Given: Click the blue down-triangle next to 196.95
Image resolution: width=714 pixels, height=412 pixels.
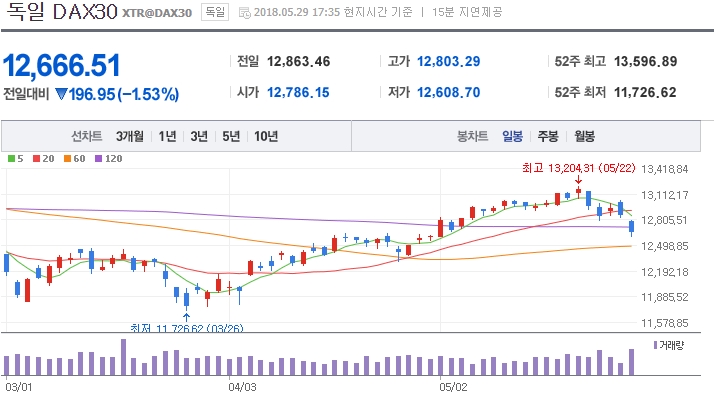Looking at the screenshot, I should pyautogui.click(x=61, y=95).
